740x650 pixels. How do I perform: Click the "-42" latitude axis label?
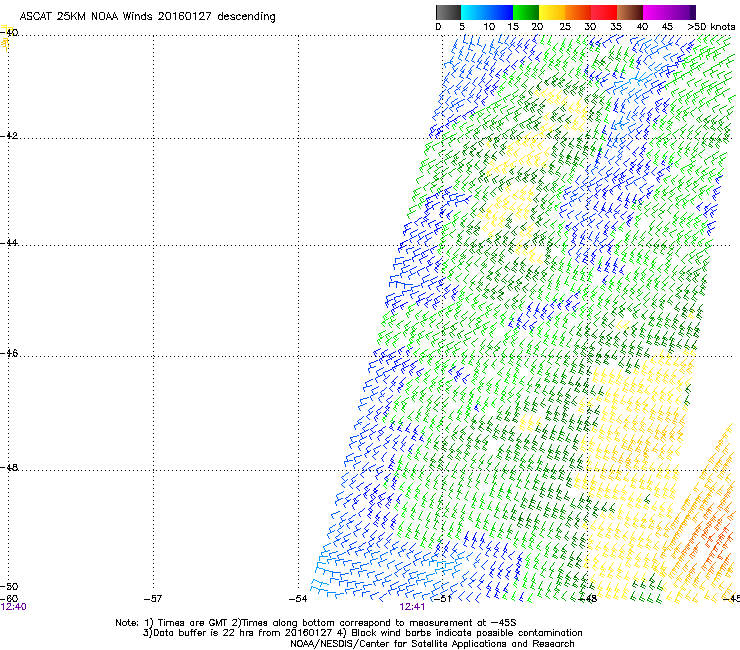click(x=9, y=136)
